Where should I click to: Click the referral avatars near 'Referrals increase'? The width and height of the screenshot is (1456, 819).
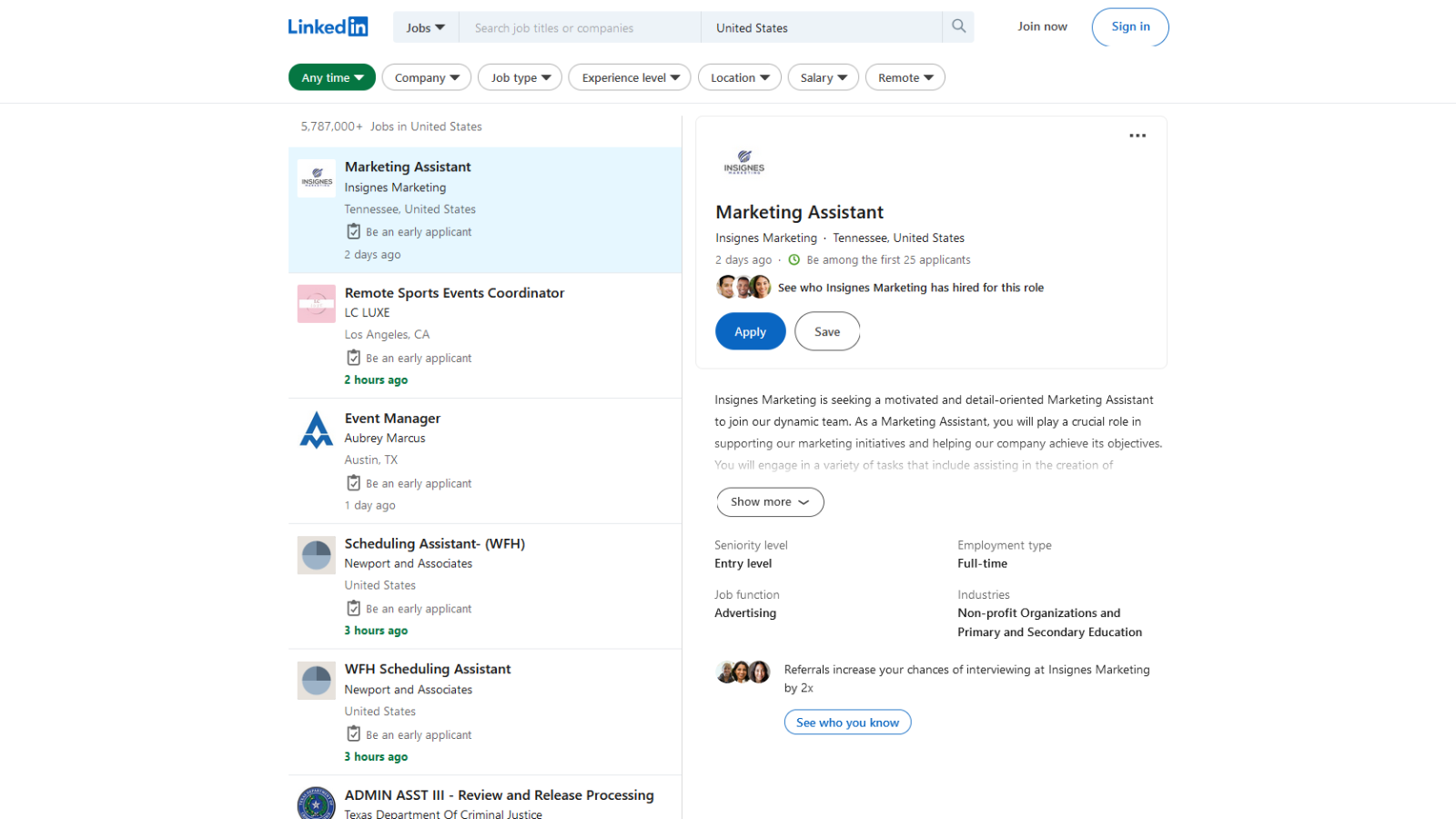coord(743,672)
